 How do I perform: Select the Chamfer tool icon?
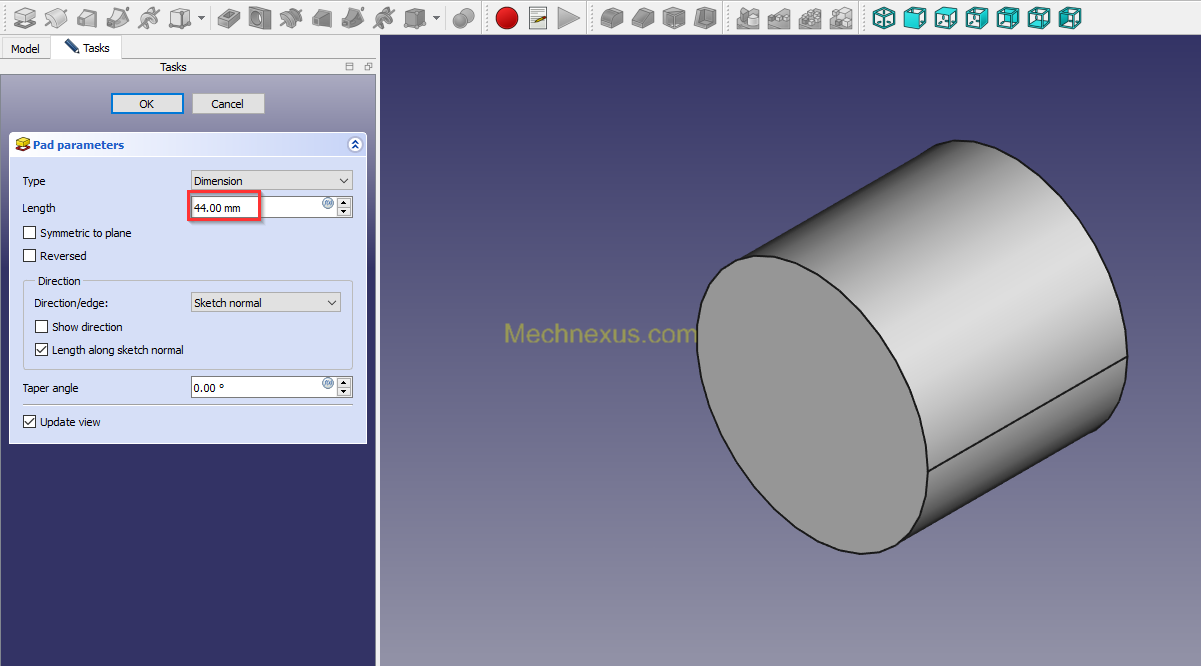[x=643, y=17]
